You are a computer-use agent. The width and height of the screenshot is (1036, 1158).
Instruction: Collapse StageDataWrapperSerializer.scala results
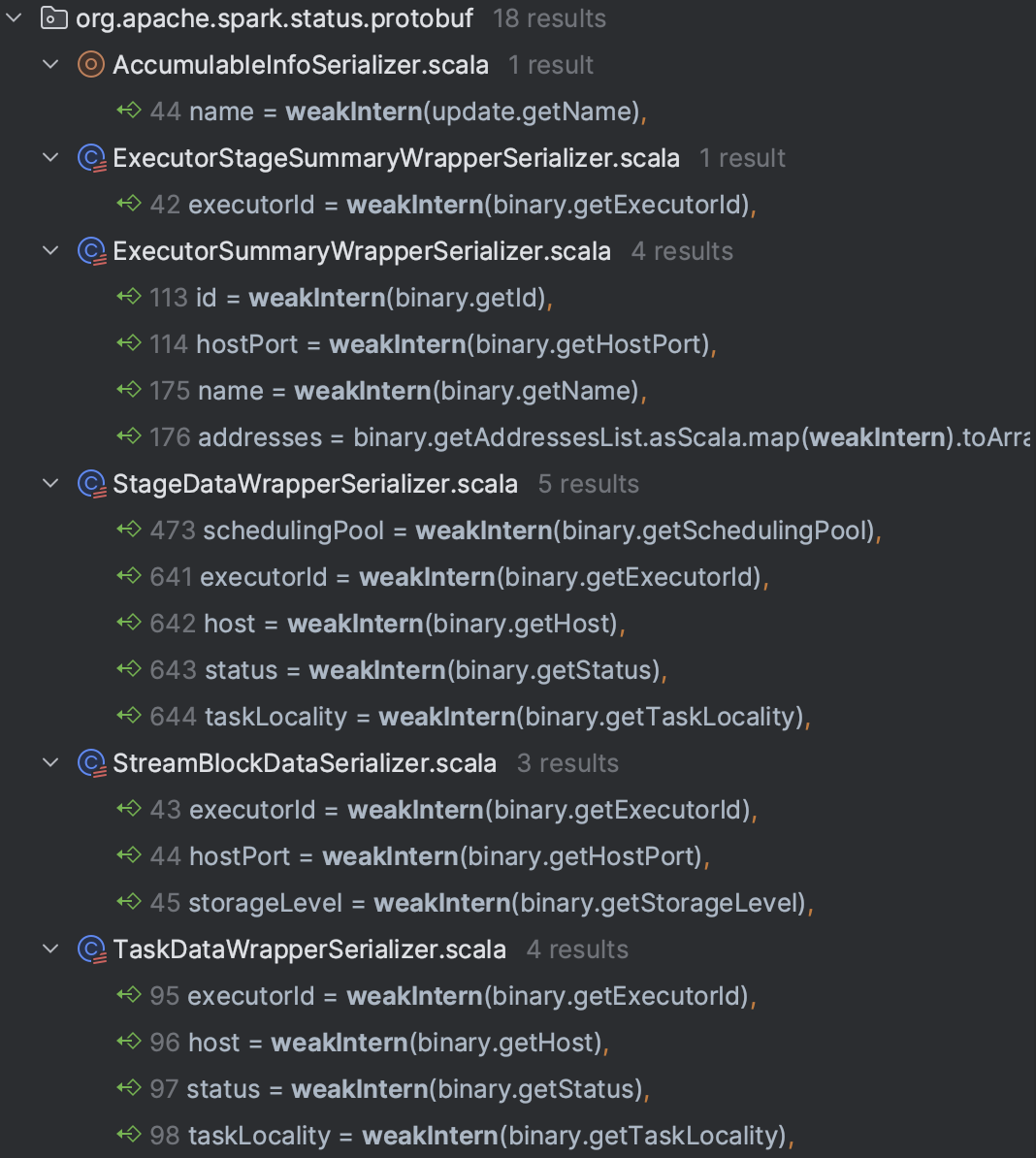coord(50,483)
